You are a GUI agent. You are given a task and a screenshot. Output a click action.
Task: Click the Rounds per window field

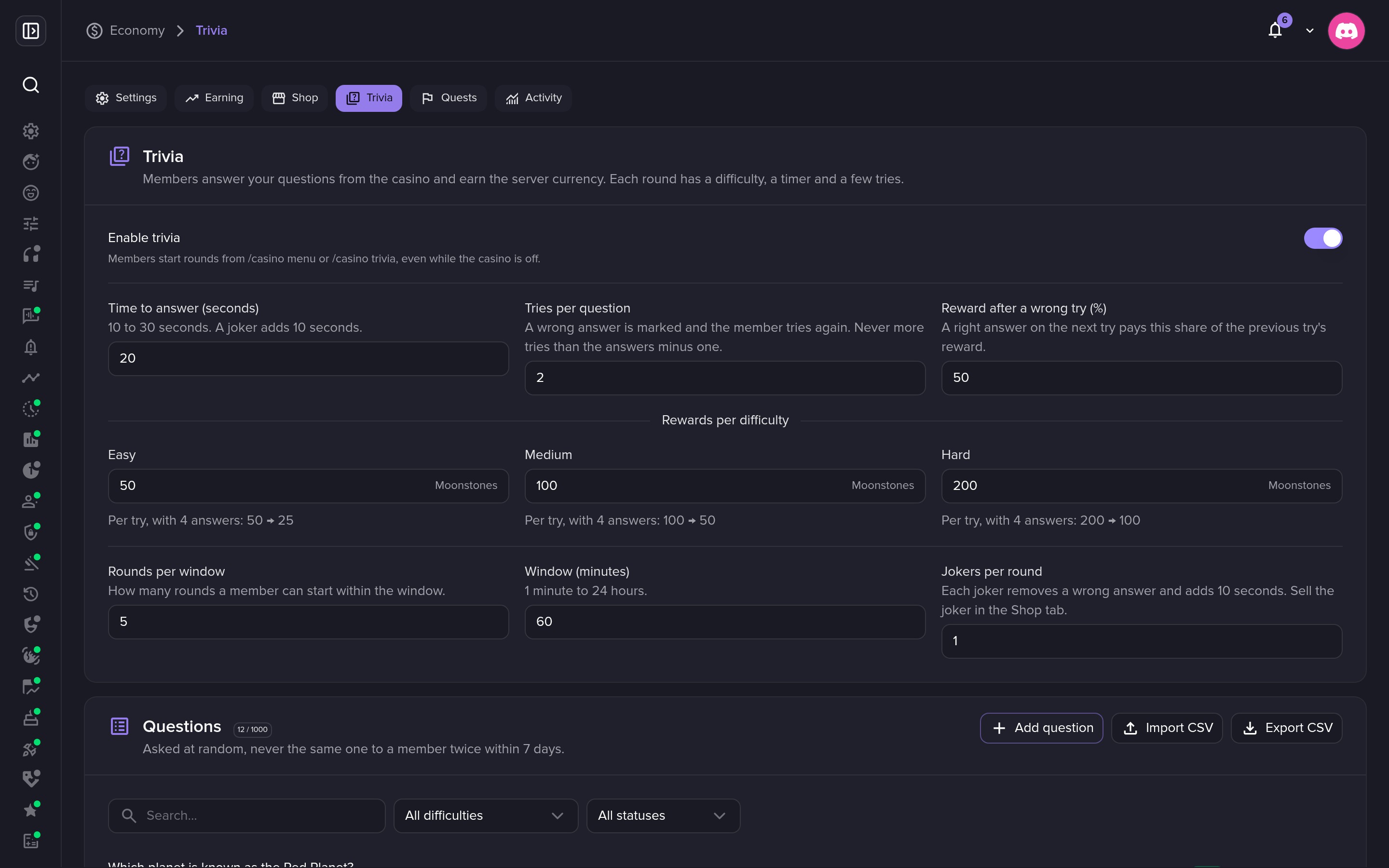[308, 622]
